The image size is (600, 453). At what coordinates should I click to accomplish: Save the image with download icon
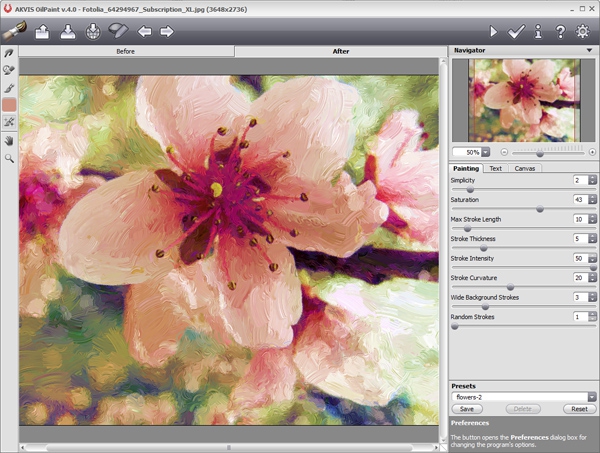click(x=68, y=31)
